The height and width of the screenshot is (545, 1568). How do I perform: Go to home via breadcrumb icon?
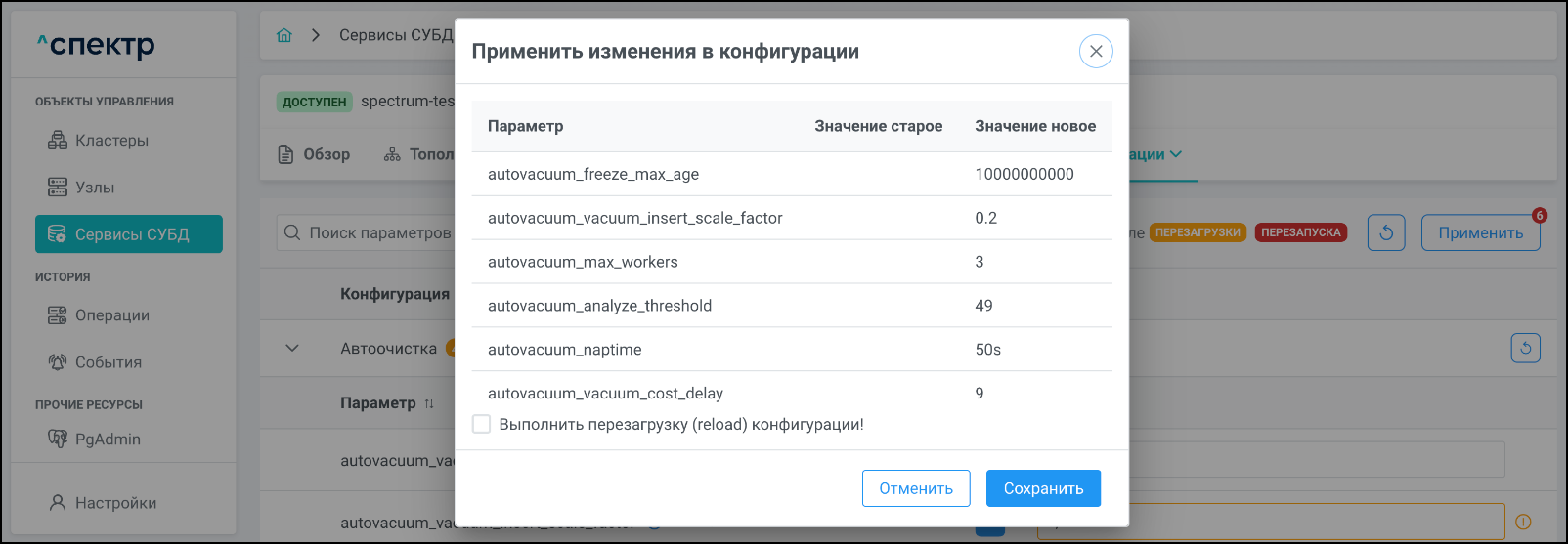tap(284, 35)
